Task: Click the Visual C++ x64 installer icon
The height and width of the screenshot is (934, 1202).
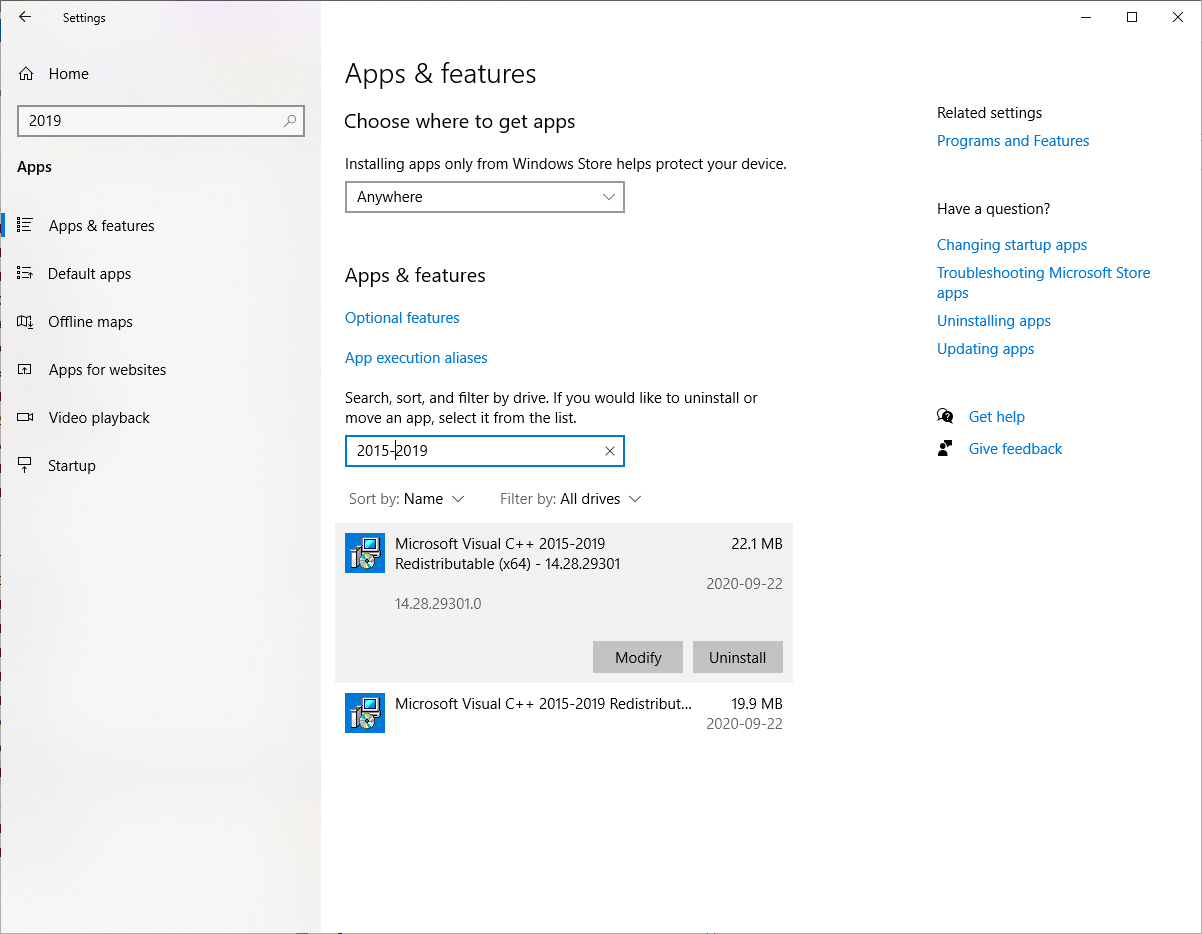Action: pyautogui.click(x=365, y=553)
